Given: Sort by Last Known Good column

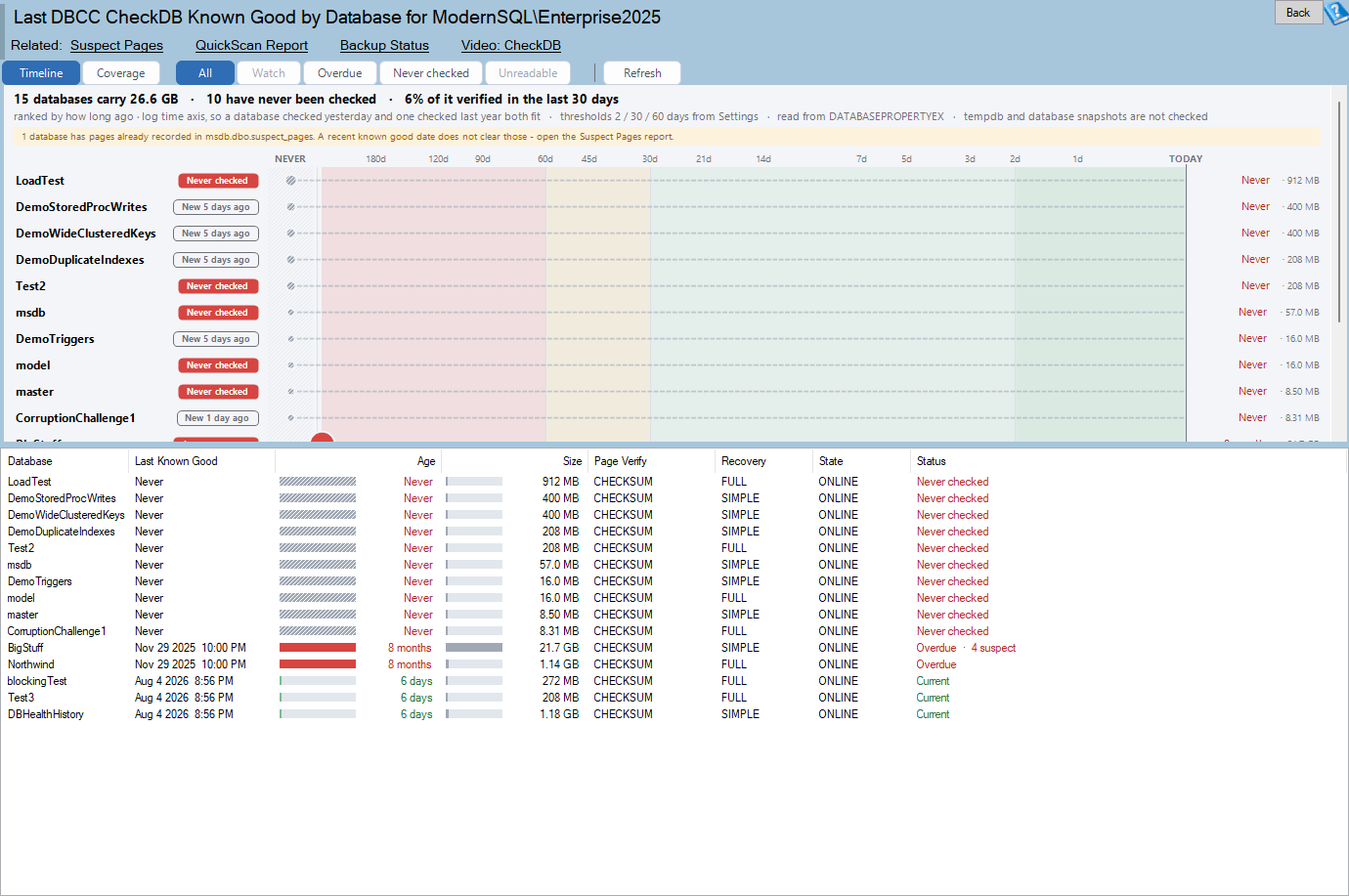Looking at the screenshot, I should point(201,461).
